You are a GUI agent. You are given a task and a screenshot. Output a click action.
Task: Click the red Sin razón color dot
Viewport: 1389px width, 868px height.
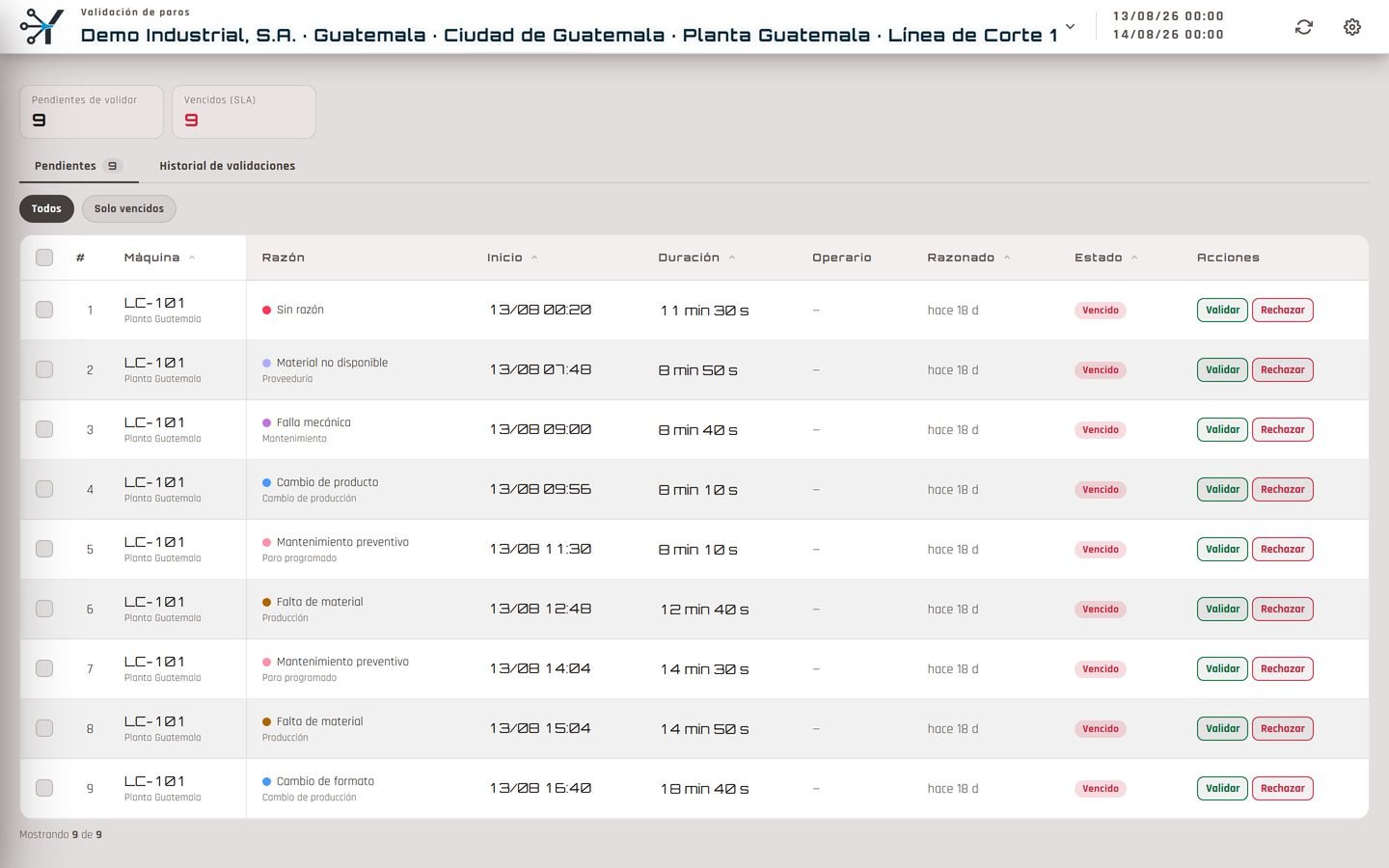coord(267,310)
